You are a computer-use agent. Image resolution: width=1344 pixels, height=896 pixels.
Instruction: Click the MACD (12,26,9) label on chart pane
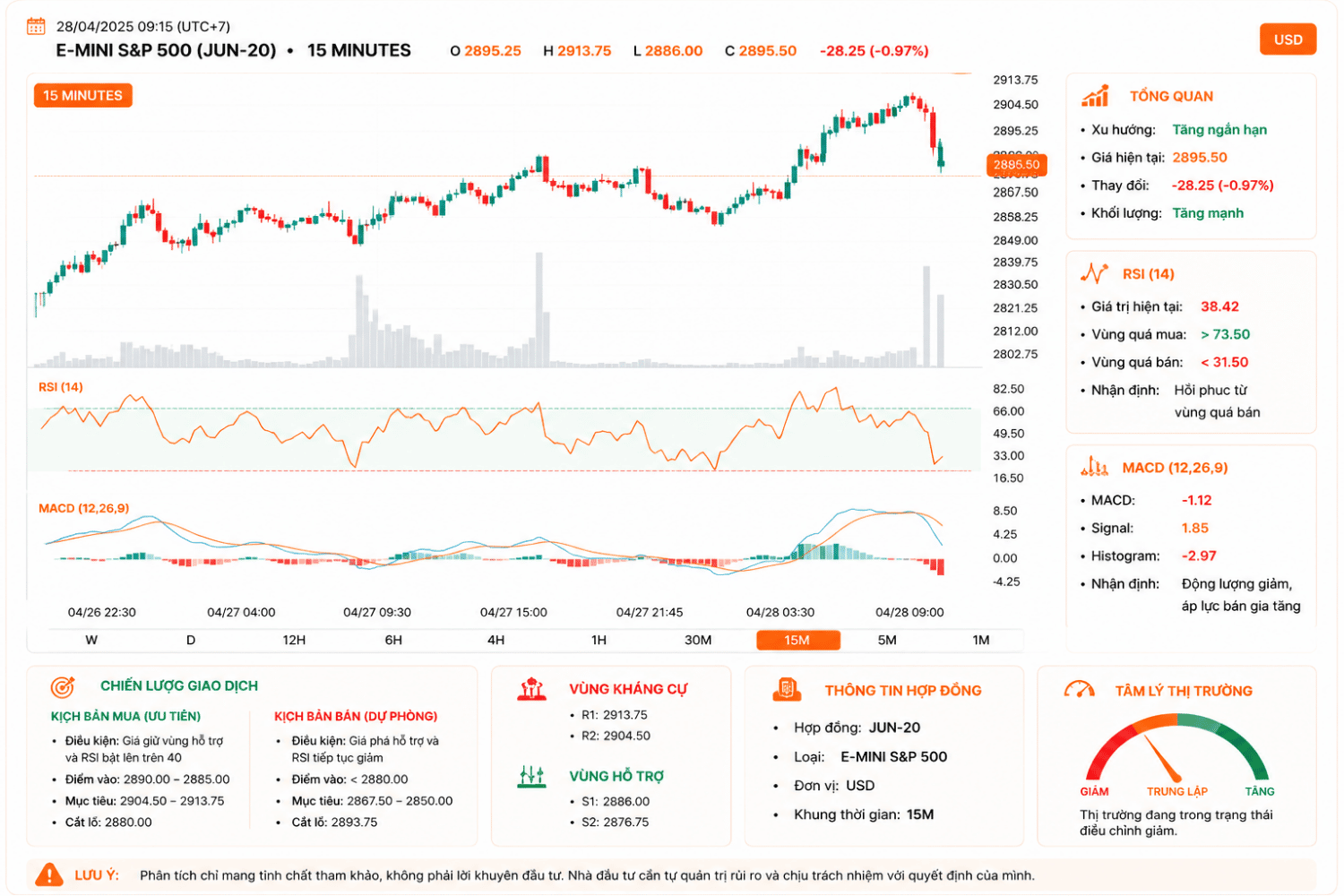click(83, 508)
